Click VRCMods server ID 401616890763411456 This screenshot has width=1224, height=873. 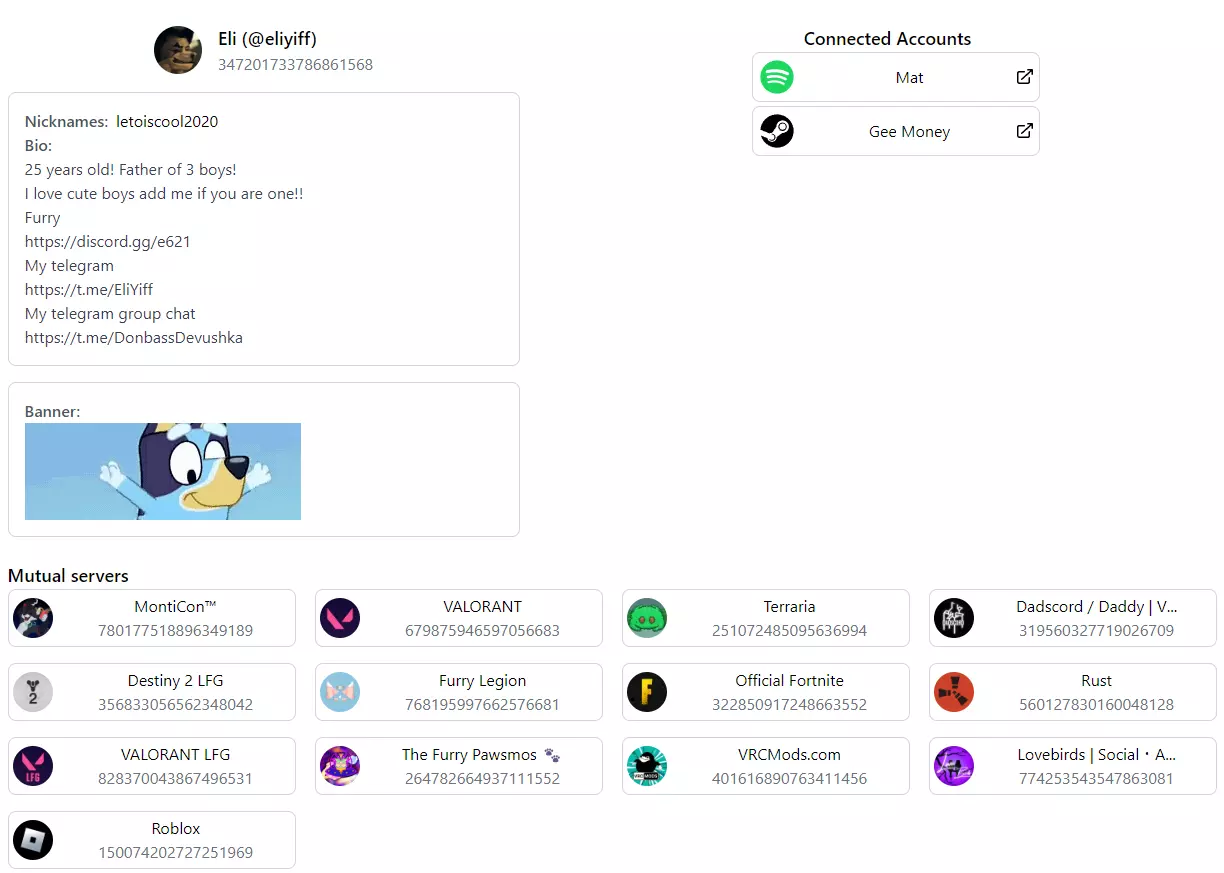click(x=789, y=779)
